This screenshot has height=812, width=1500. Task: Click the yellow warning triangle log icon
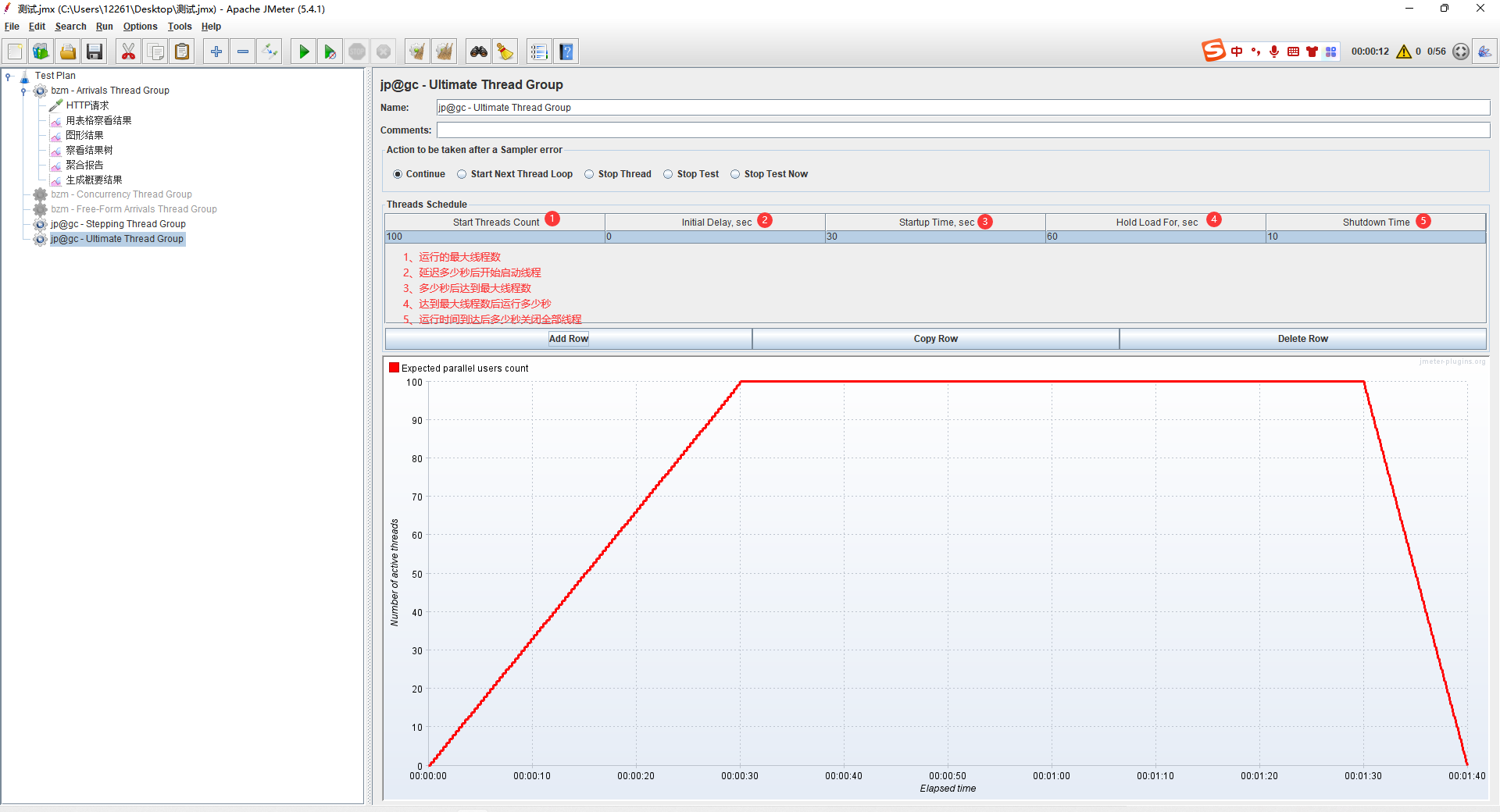coord(1404,52)
